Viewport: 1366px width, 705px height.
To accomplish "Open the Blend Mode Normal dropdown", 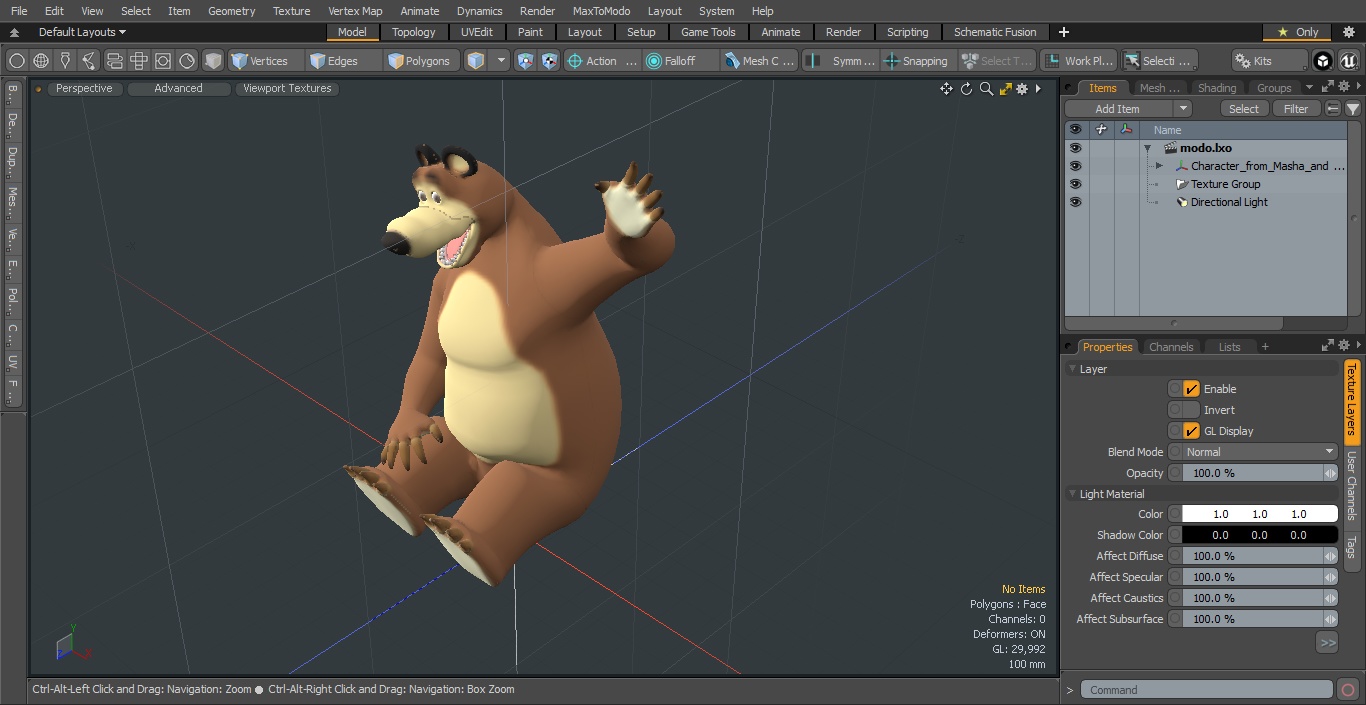I will click(x=1259, y=452).
